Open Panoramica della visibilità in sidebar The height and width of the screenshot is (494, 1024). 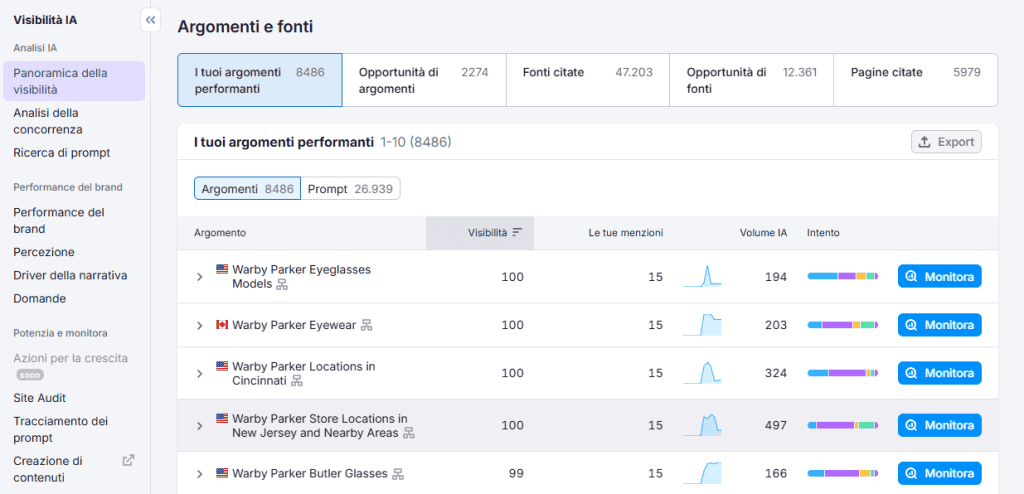click(x=74, y=81)
